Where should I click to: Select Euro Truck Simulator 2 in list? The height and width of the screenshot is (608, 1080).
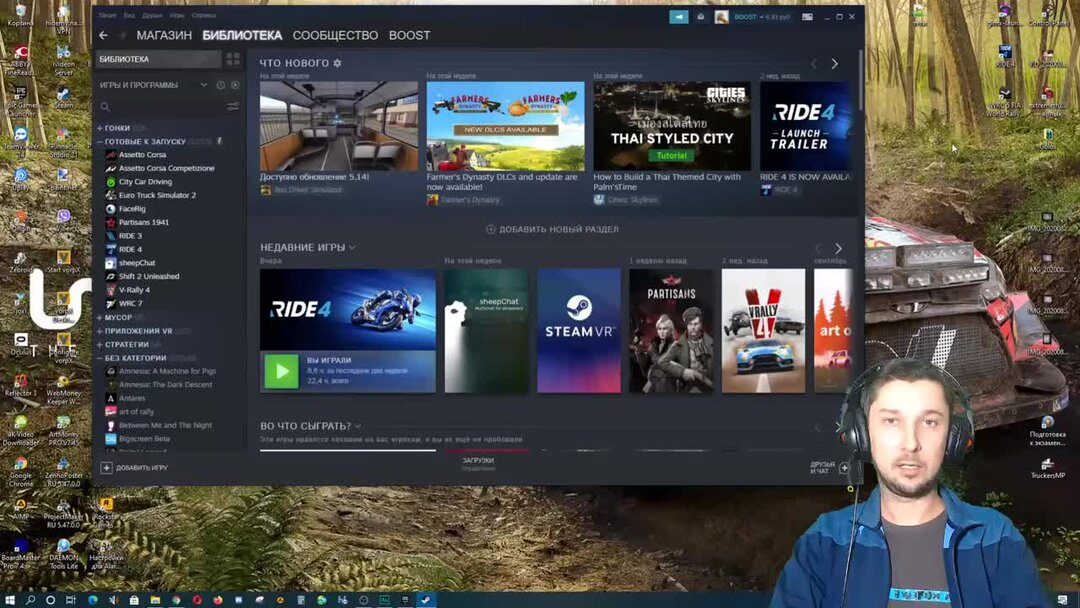point(157,196)
